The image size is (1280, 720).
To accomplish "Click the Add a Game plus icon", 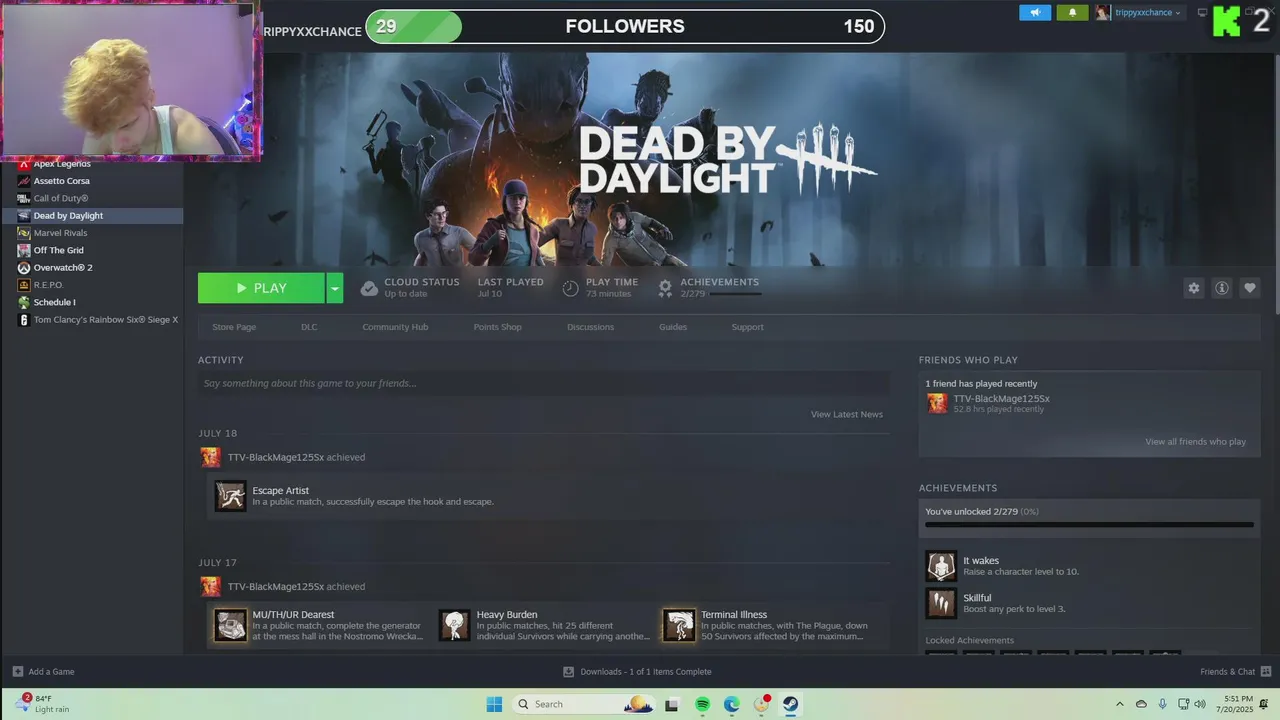I will [x=18, y=671].
